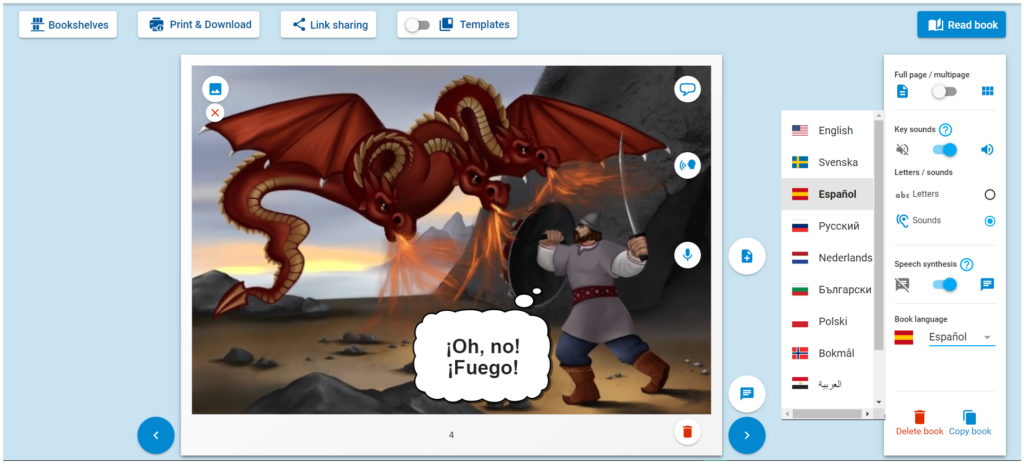Select Nederlands in language list
This screenshot has height=464, width=1024.
click(827, 257)
